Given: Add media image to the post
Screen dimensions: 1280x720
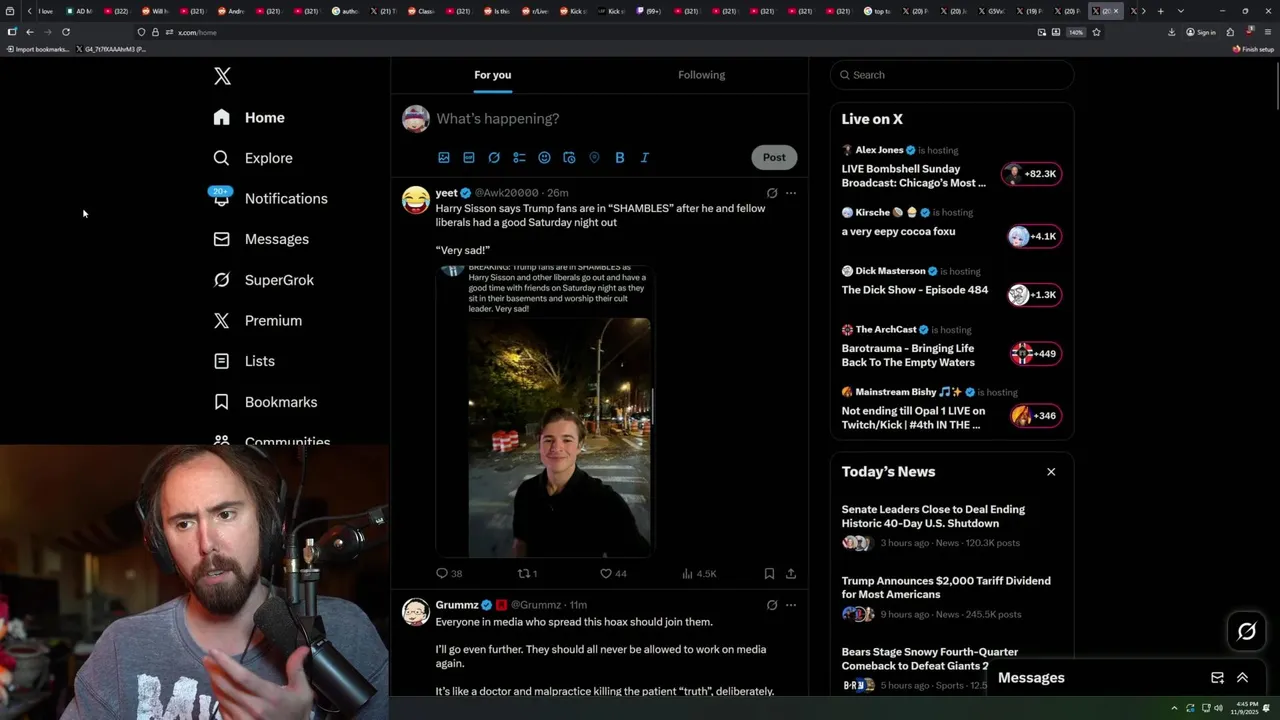Looking at the screenshot, I should point(444,157).
